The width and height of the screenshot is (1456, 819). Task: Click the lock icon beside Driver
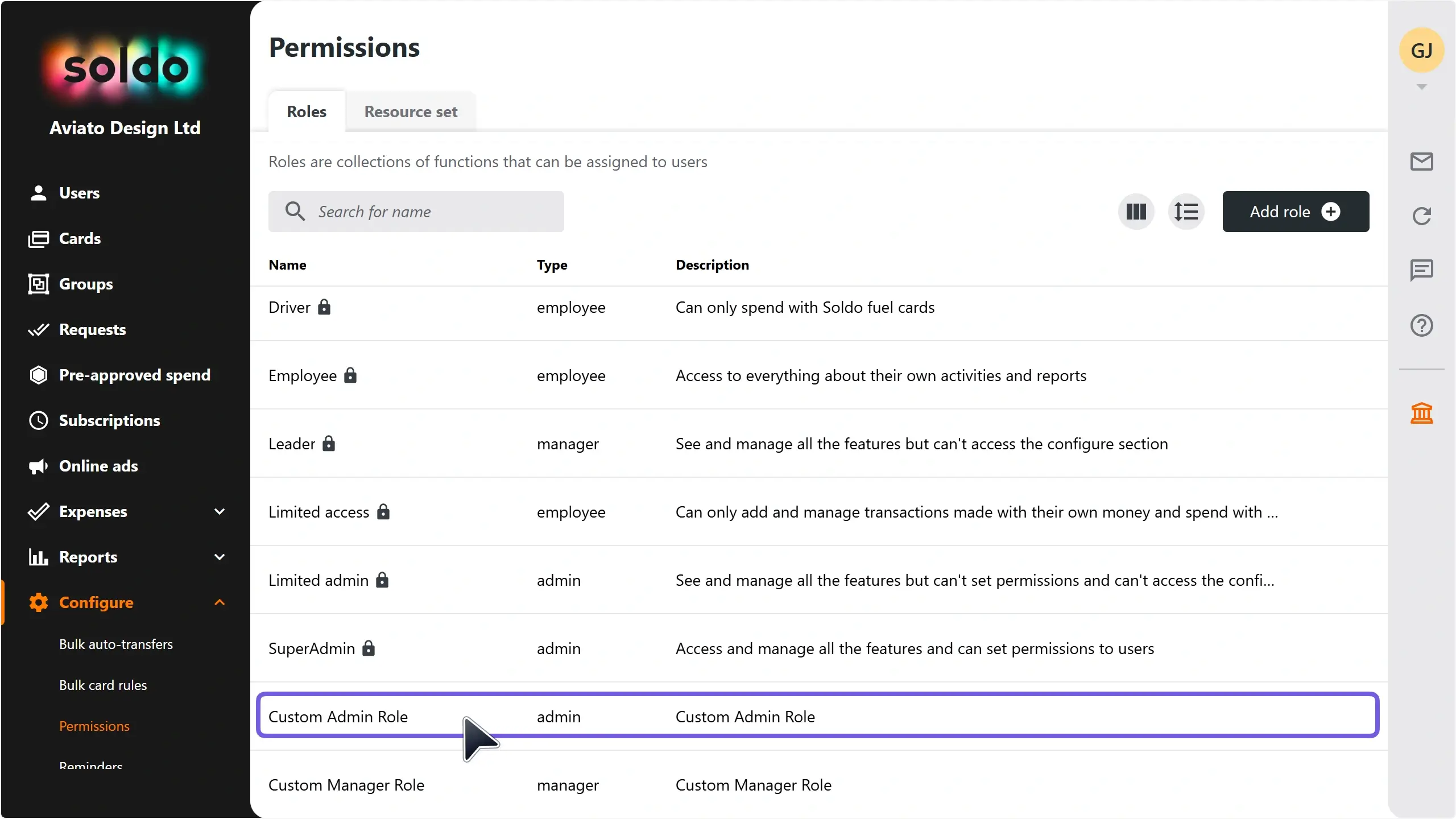coord(324,307)
